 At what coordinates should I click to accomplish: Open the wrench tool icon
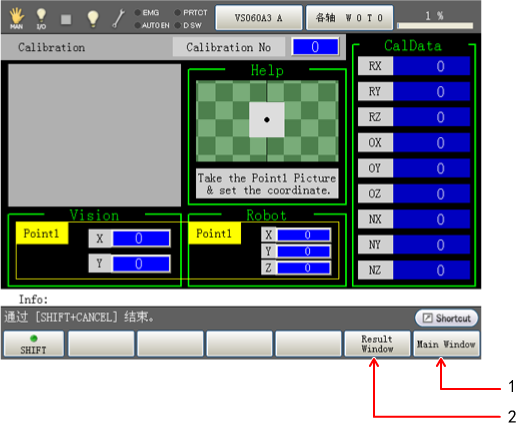[118, 18]
